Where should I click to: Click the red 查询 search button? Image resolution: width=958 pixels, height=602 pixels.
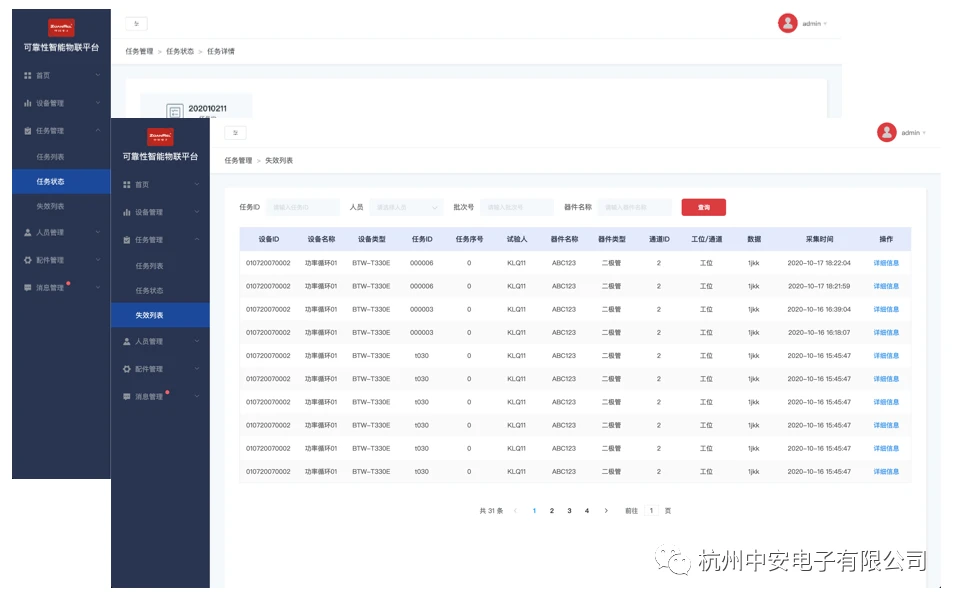[x=703, y=207]
